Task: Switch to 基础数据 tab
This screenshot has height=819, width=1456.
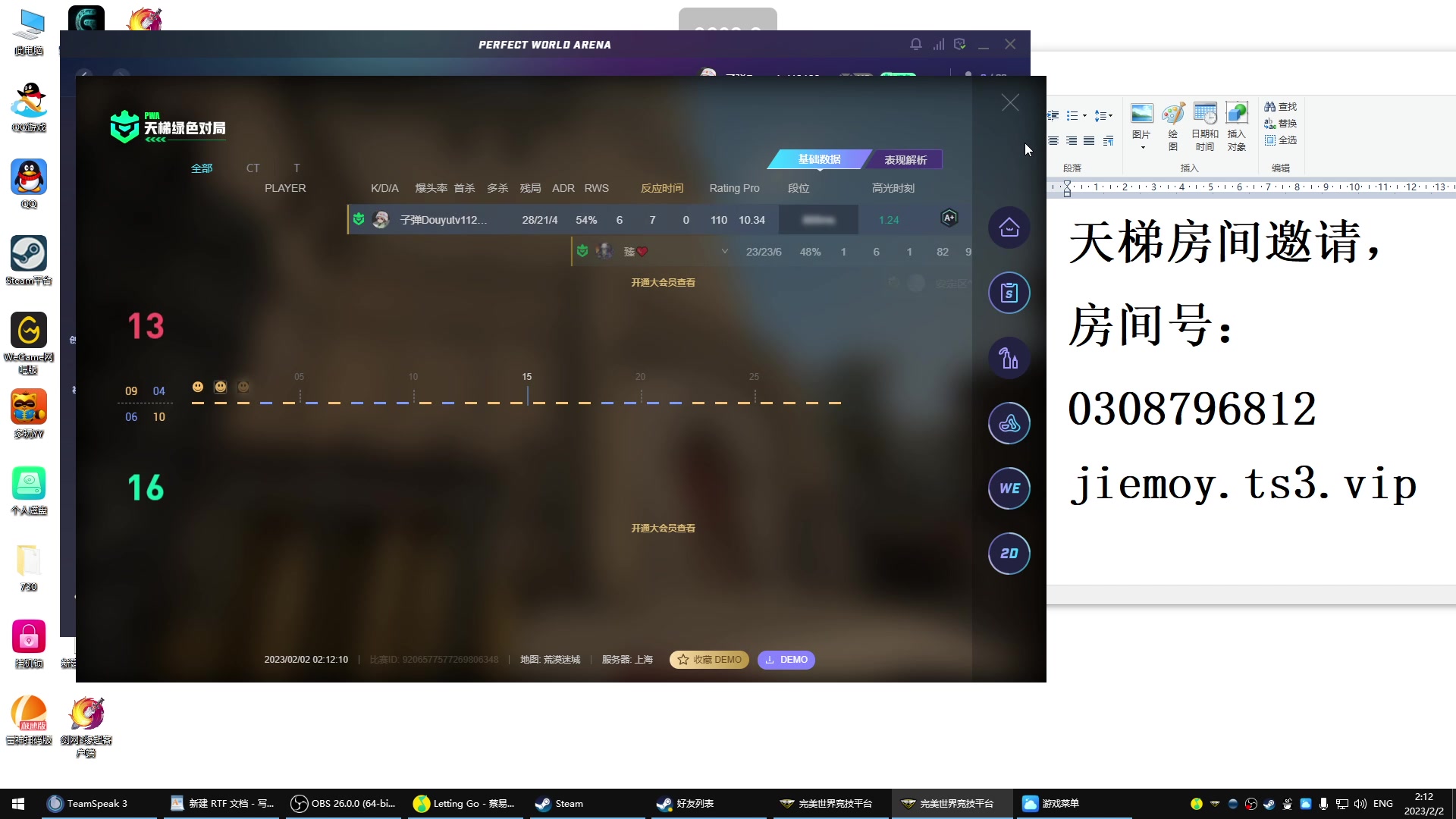Action: point(819,159)
